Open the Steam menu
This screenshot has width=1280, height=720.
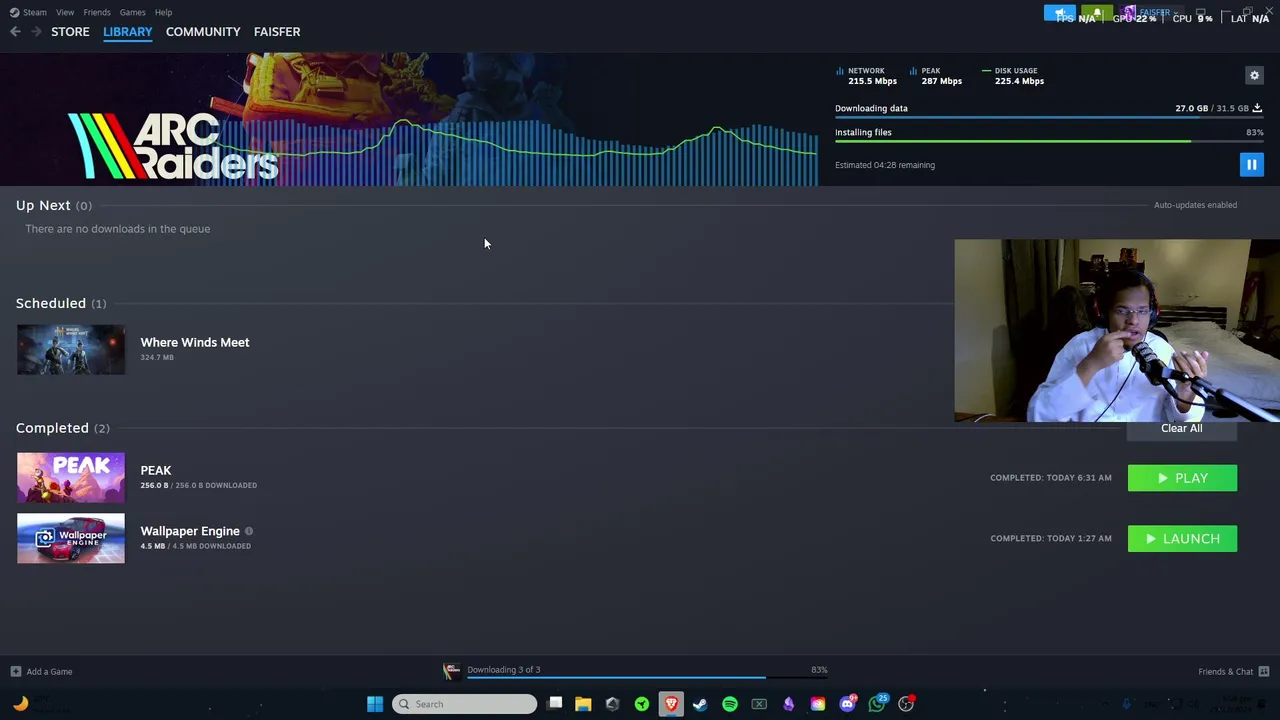coord(28,12)
